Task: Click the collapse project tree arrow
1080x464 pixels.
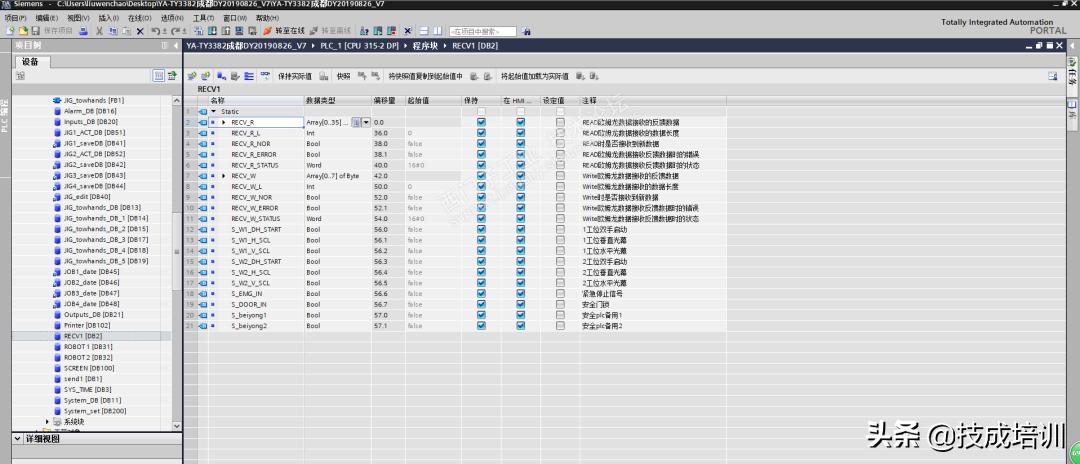Action: click(176, 45)
